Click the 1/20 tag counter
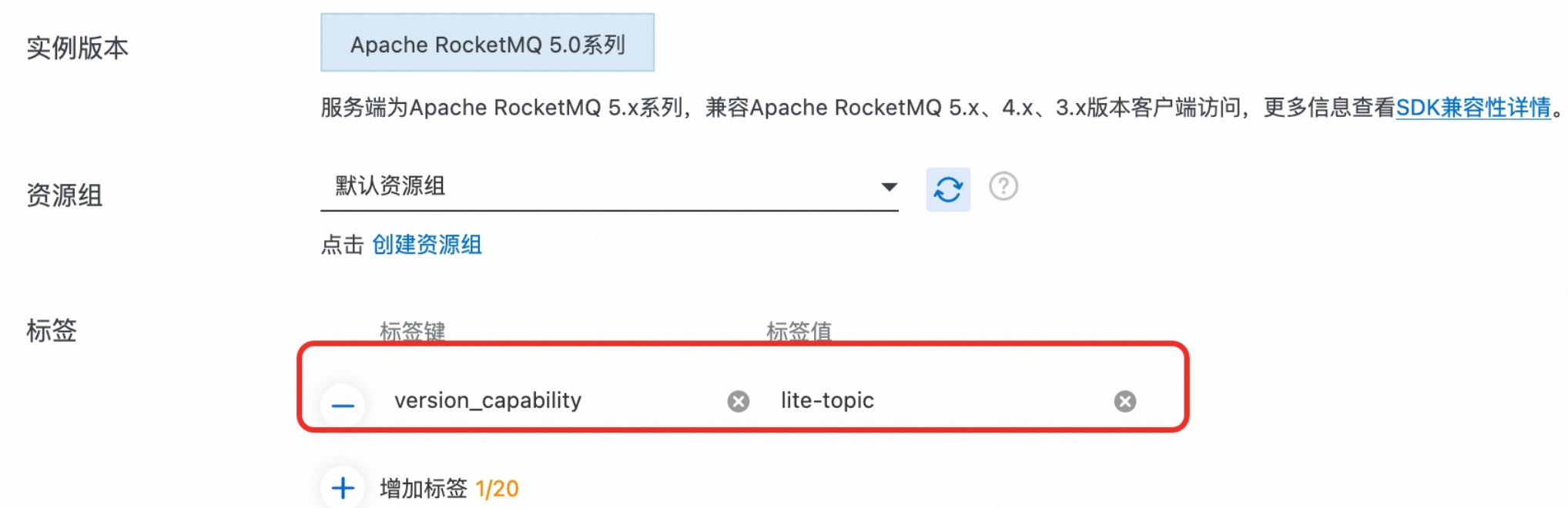1568x508 pixels. click(x=498, y=489)
